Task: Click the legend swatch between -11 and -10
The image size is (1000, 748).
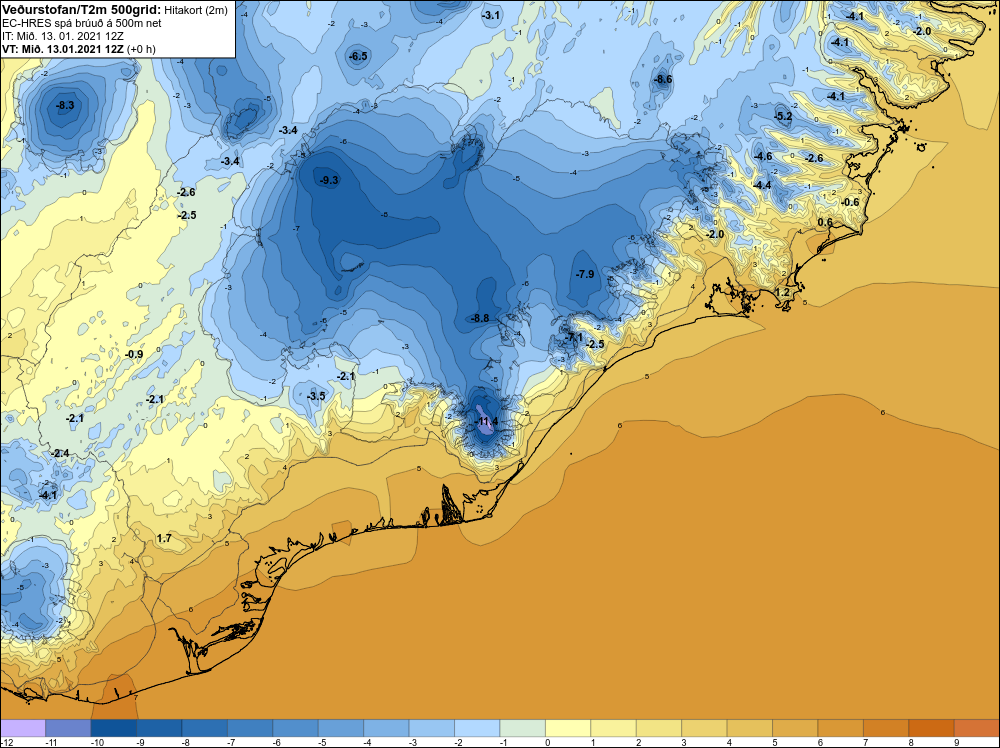Action: point(68,728)
